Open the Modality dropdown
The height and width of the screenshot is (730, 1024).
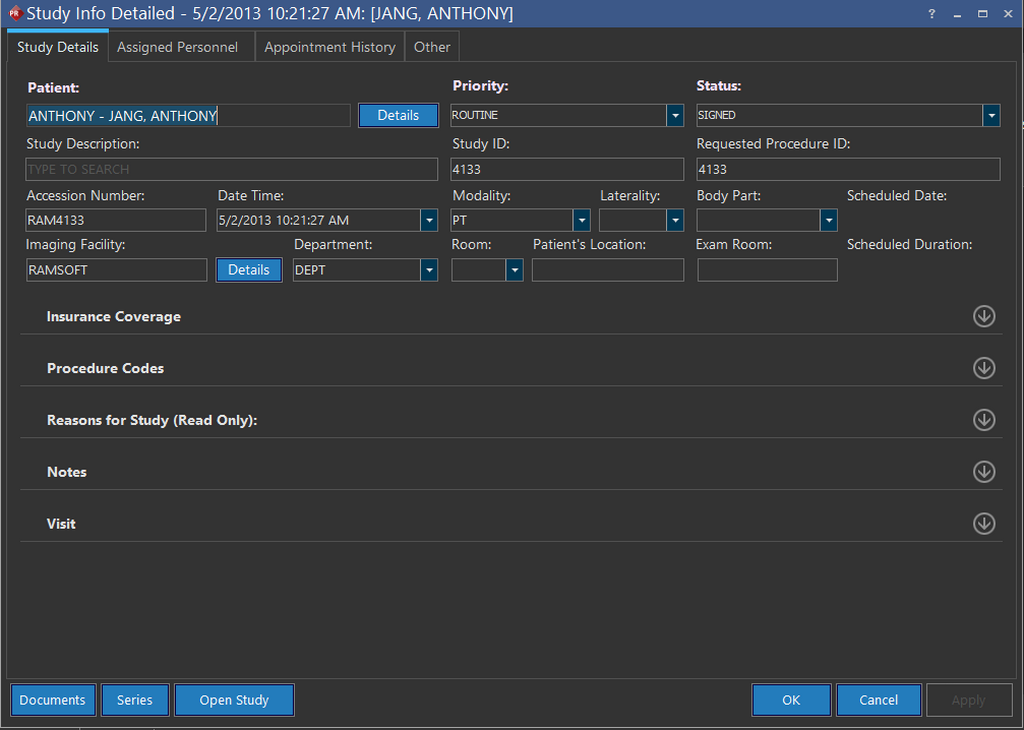(x=581, y=220)
